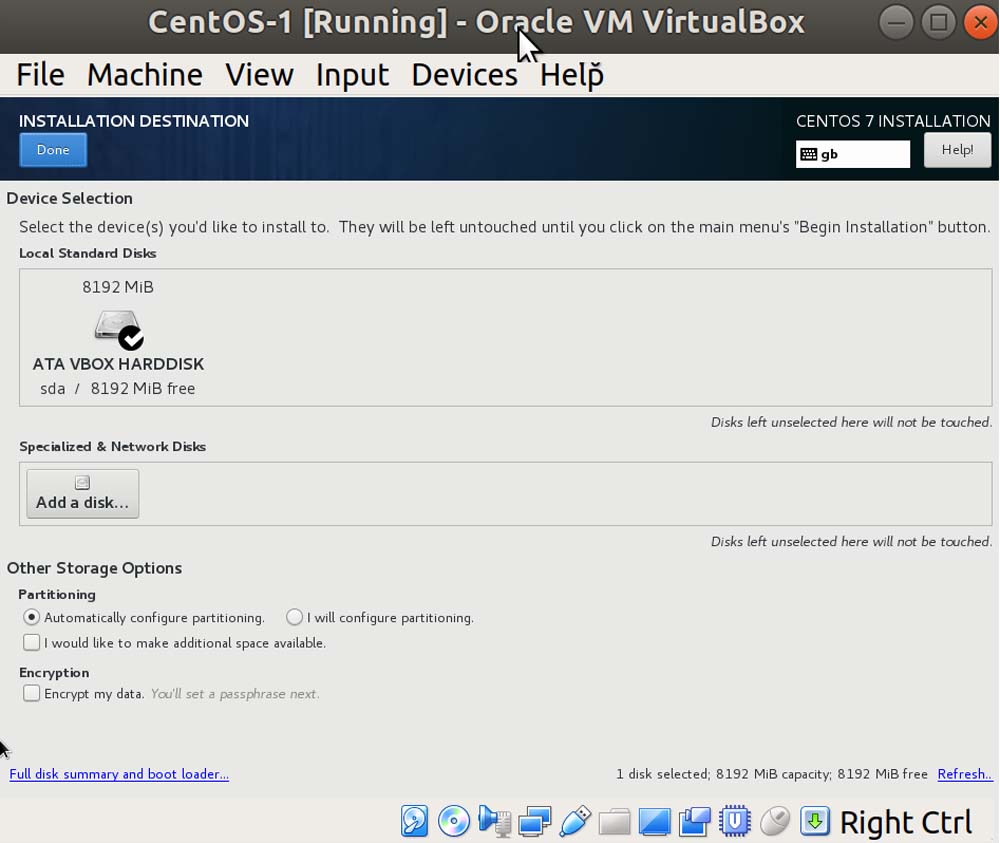Click the video capture status icon
This screenshot has width=1000, height=843.
coord(695,821)
